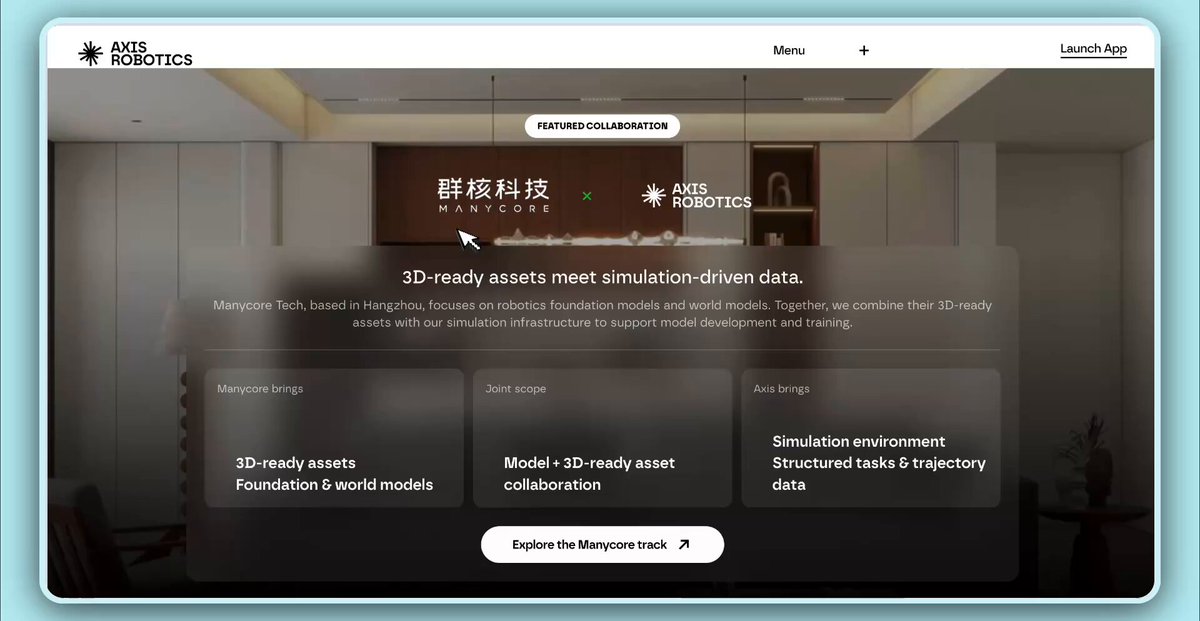Viewport: 1200px width, 621px height.
Task: Click the text '3D-ready assets Foundation & world models'
Action: pos(334,474)
